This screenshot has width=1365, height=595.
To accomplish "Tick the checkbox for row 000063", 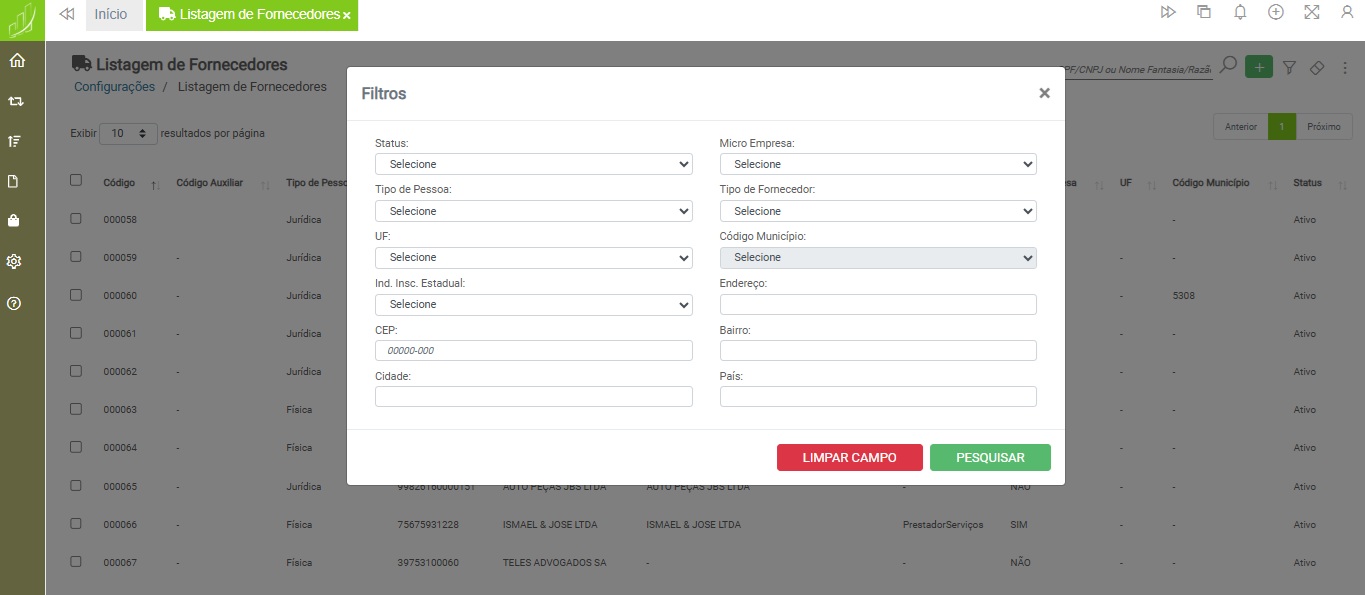I will point(76,408).
